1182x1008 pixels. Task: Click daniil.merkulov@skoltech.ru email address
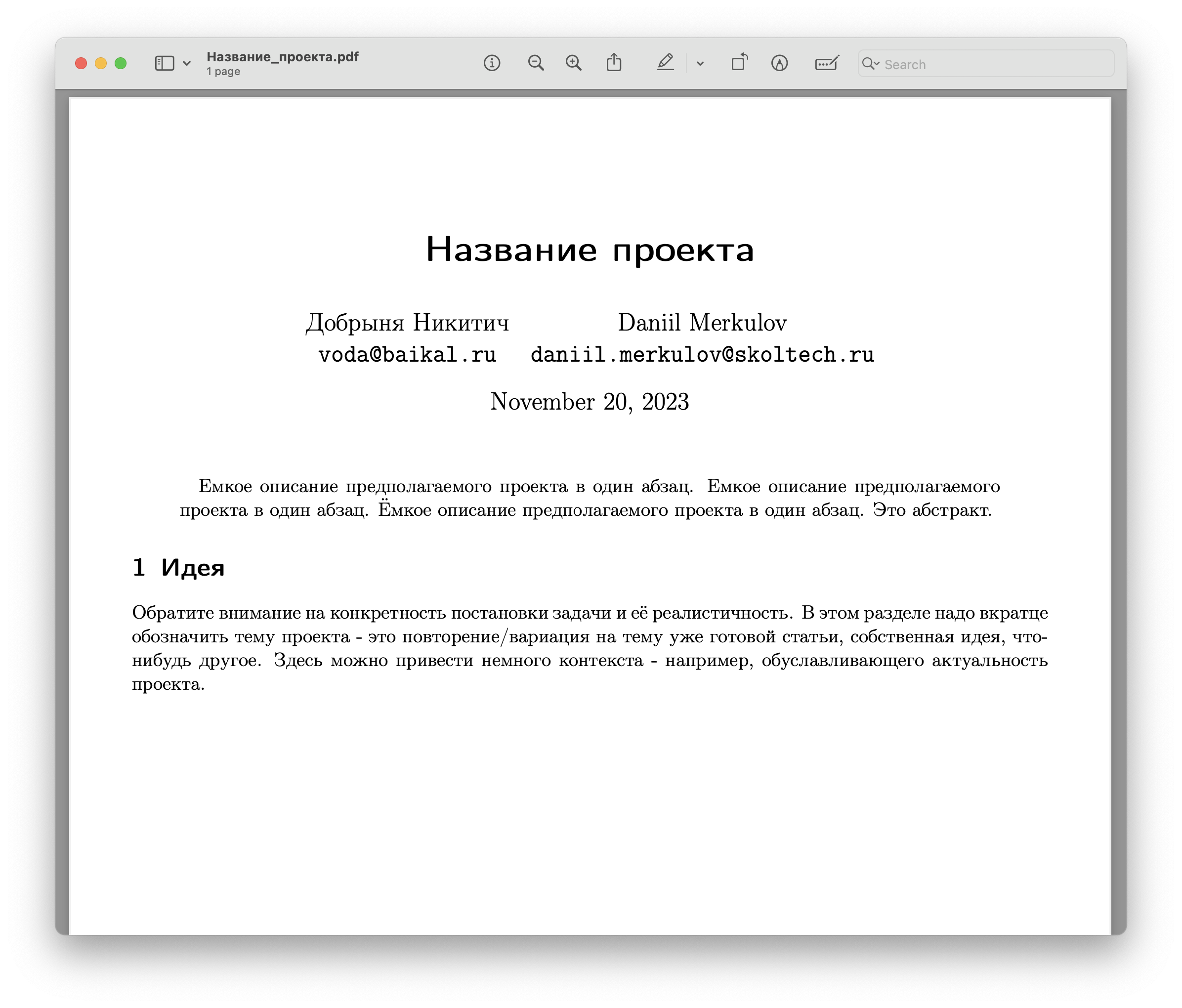click(702, 355)
